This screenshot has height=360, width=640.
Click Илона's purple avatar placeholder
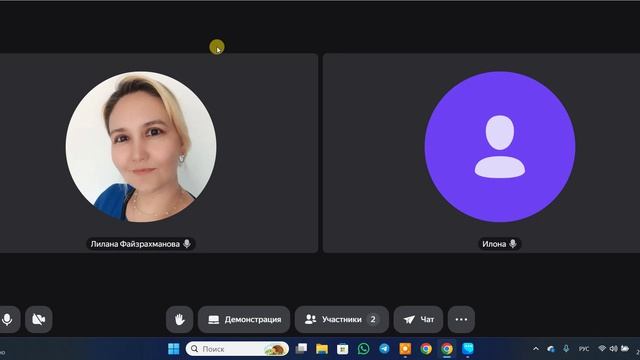[x=500, y=147]
